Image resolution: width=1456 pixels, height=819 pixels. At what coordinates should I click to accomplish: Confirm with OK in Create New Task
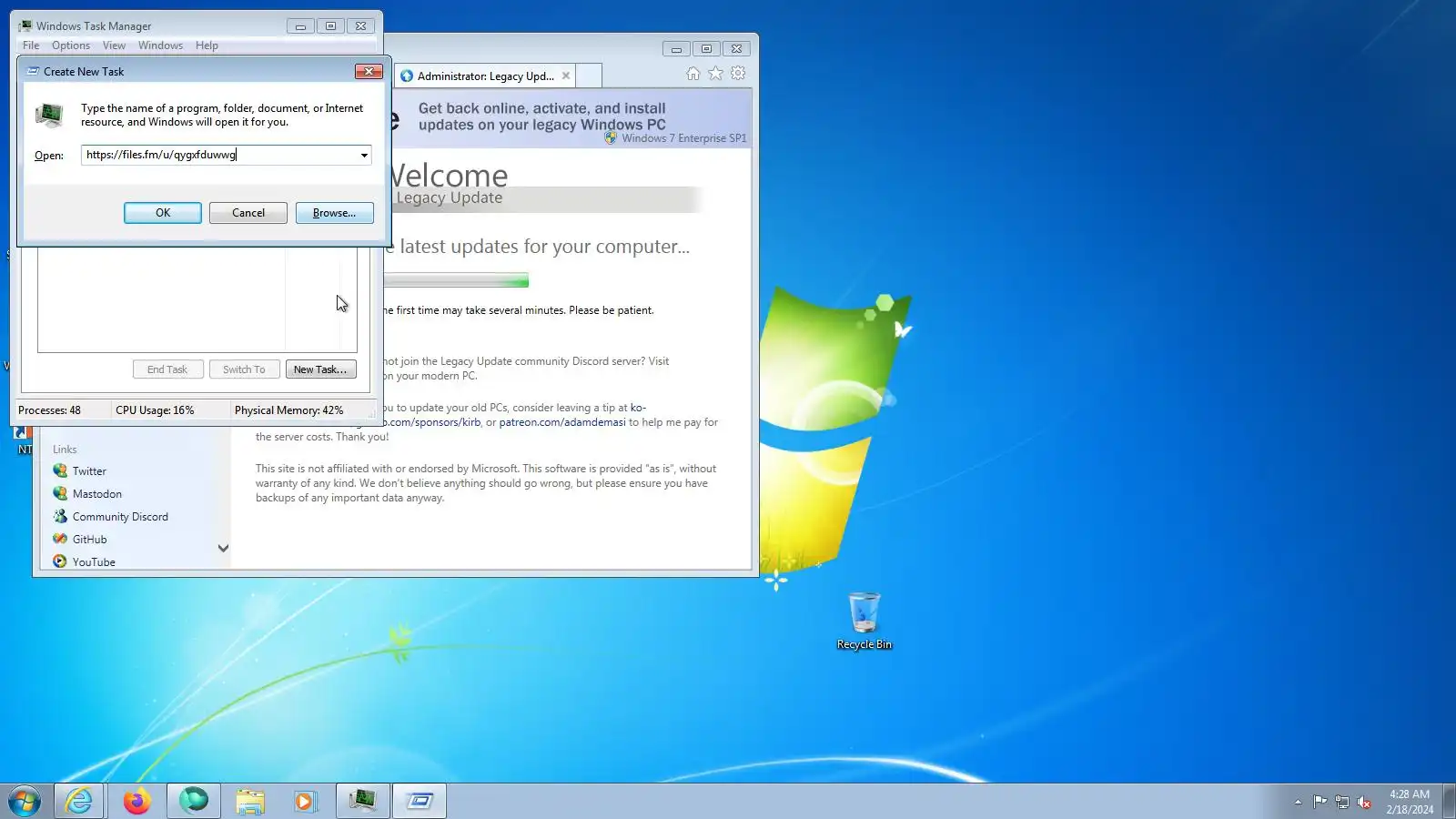pyautogui.click(x=163, y=213)
